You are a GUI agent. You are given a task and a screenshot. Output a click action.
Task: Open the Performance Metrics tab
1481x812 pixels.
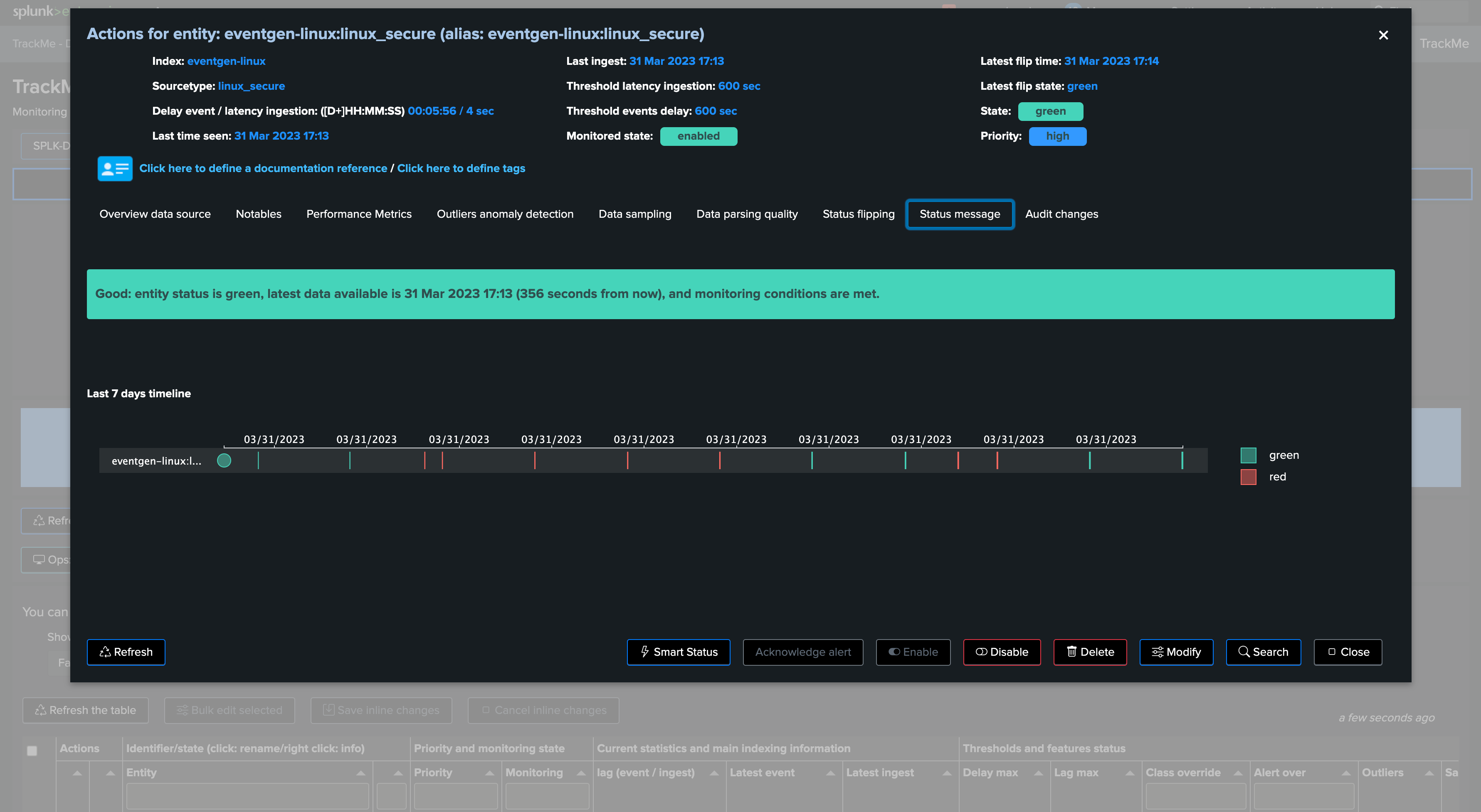[359, 214]
